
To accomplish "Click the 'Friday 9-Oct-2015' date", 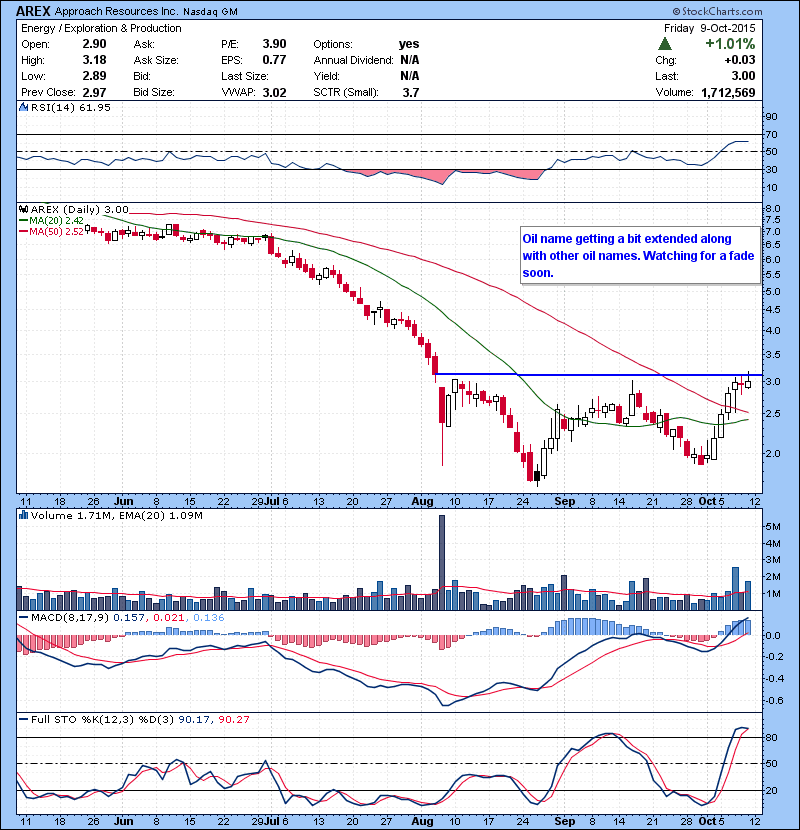I will point(709,28).
